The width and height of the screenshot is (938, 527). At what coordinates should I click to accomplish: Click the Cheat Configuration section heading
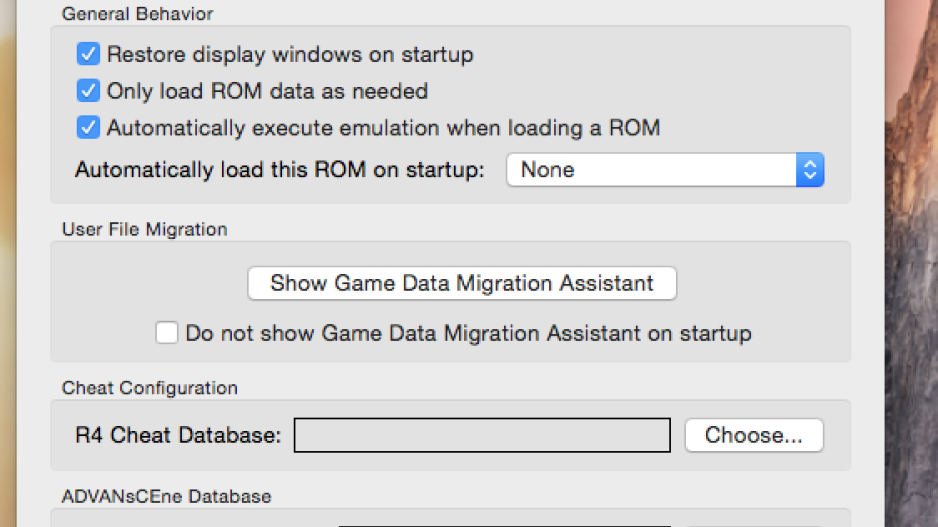[150, 388]
